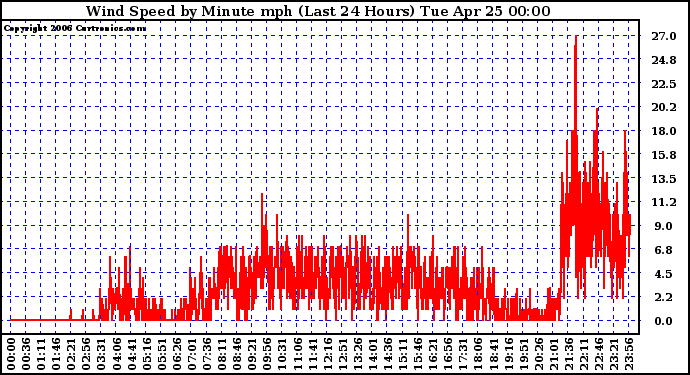The image size is (690, 375).
Task: Click the 13:26 x-axis time label
Action: pos(358,354)
